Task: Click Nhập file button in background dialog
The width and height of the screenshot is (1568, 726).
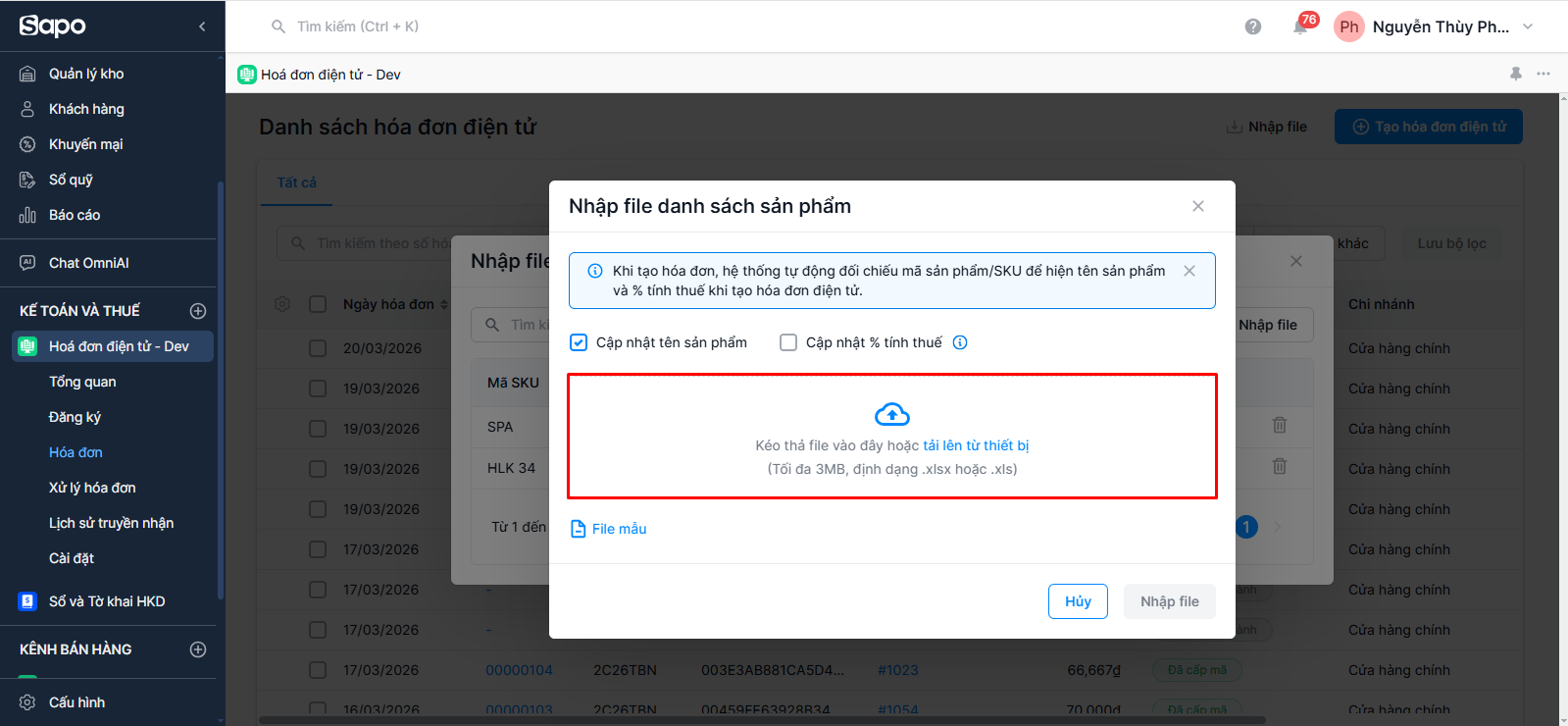Action: pos(1268,325)
